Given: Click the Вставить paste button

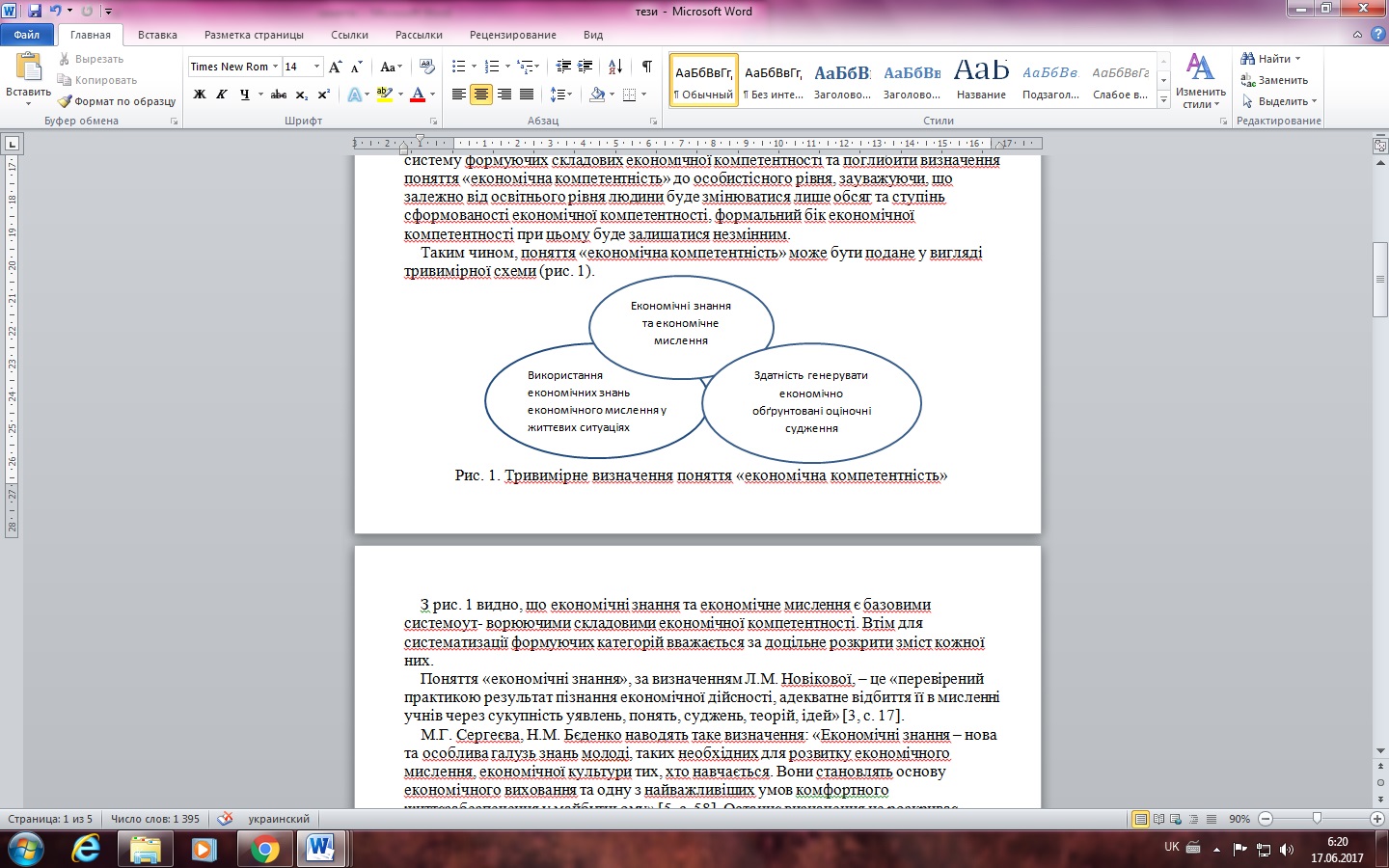Looking at the screenshot, I should point(28,79).
